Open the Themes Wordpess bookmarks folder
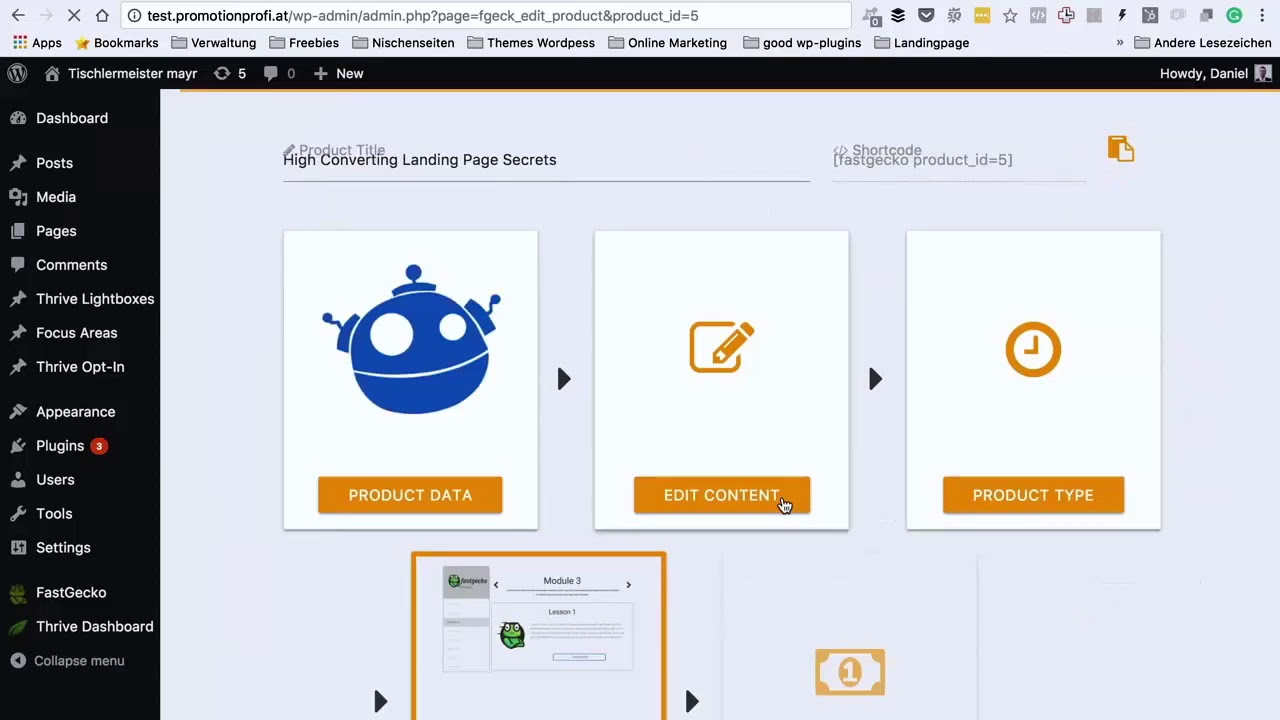Image resolution: width=1280 pixels, height=720 pixels. point(530,43)
